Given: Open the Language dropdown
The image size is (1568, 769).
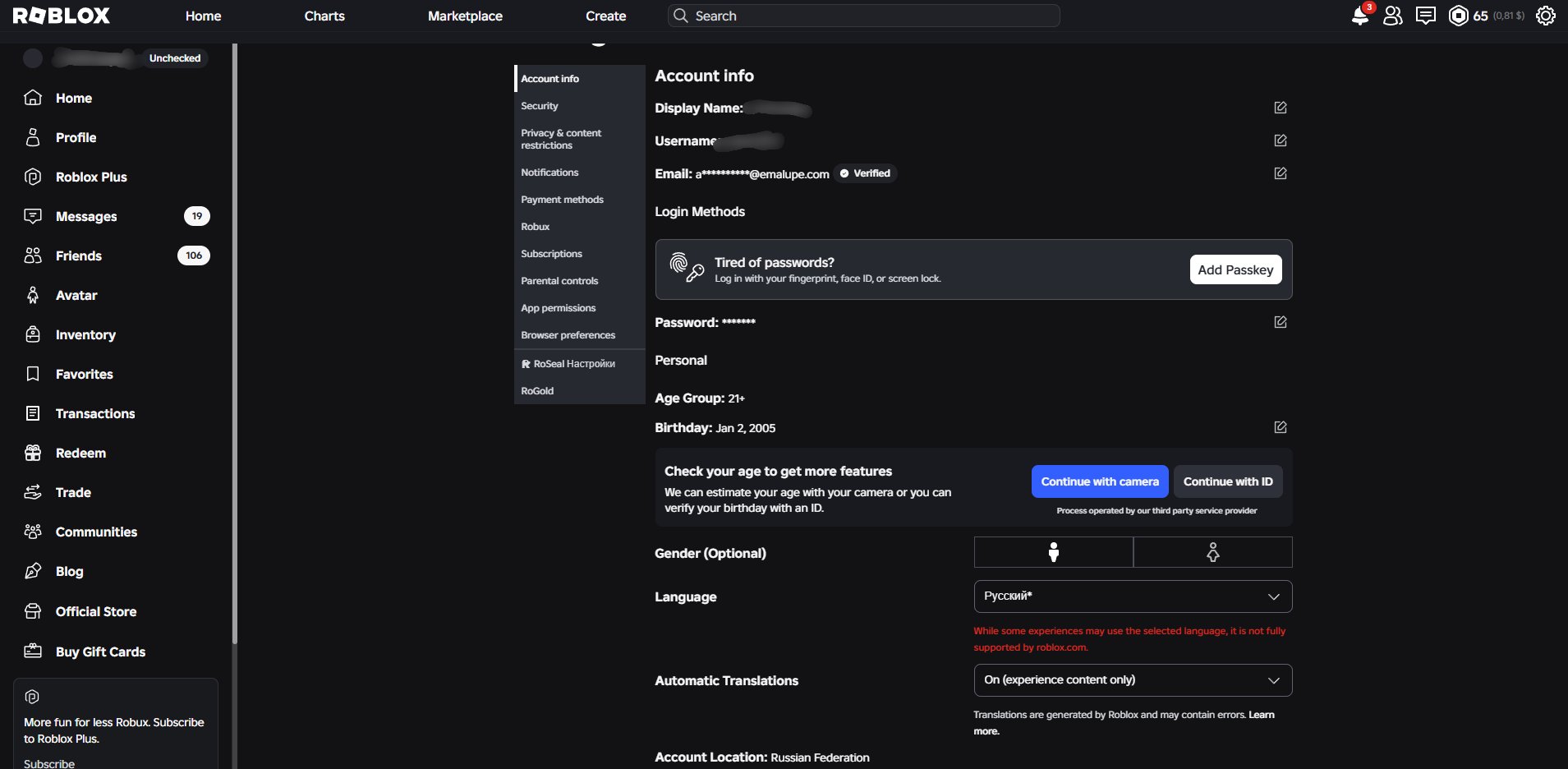Looking at the screenshot, I should click(x=1133, y=596).
